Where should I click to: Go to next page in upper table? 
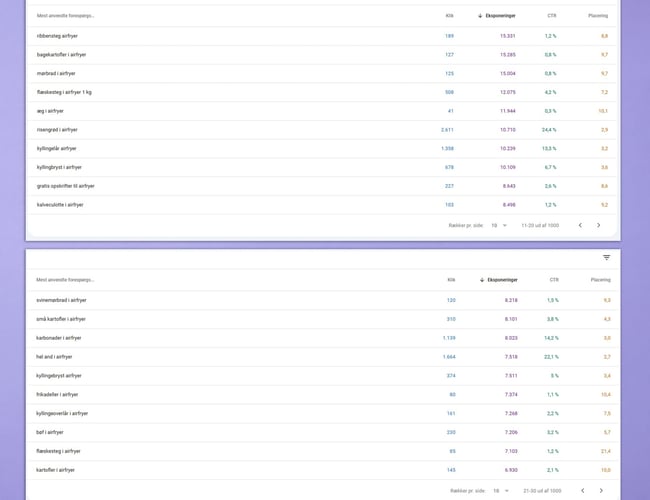[598, 225]
